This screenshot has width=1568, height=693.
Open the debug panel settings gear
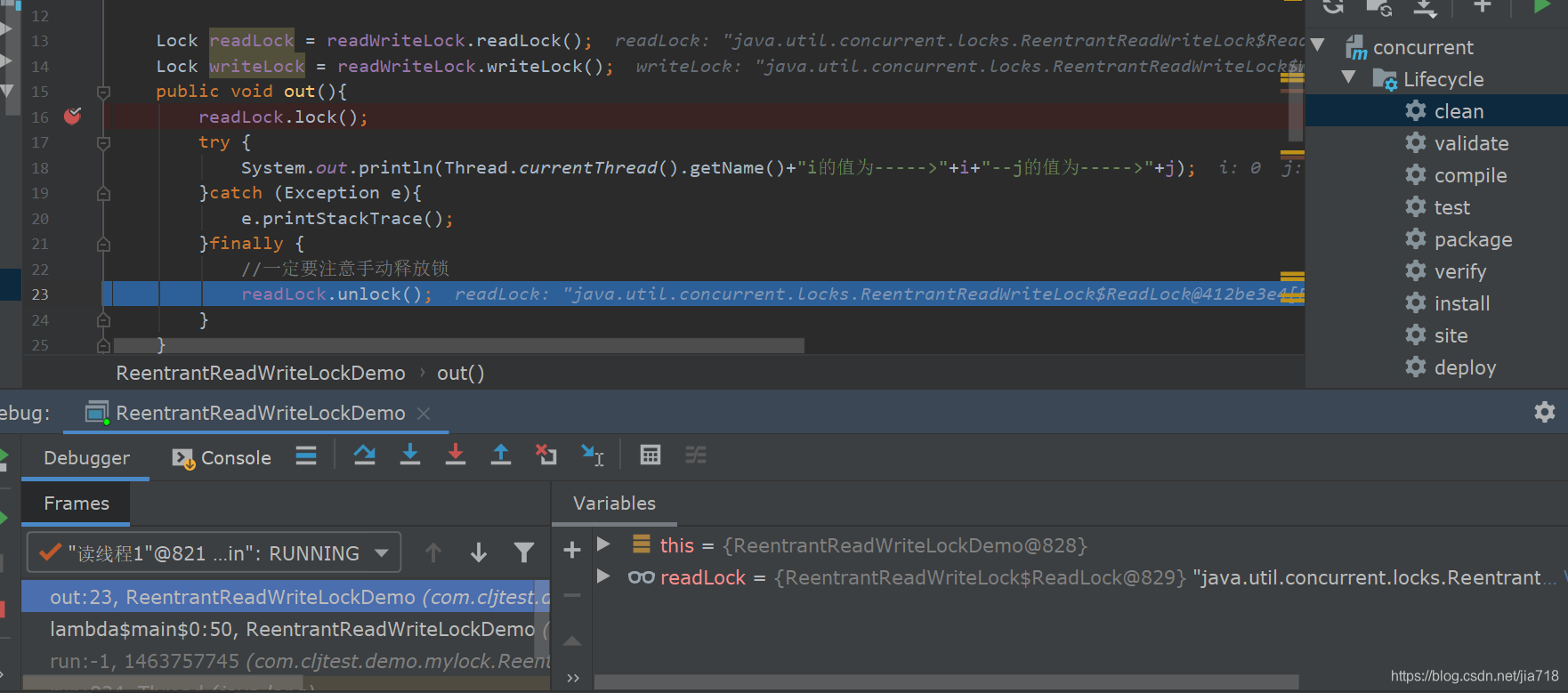click(1545, 412)
